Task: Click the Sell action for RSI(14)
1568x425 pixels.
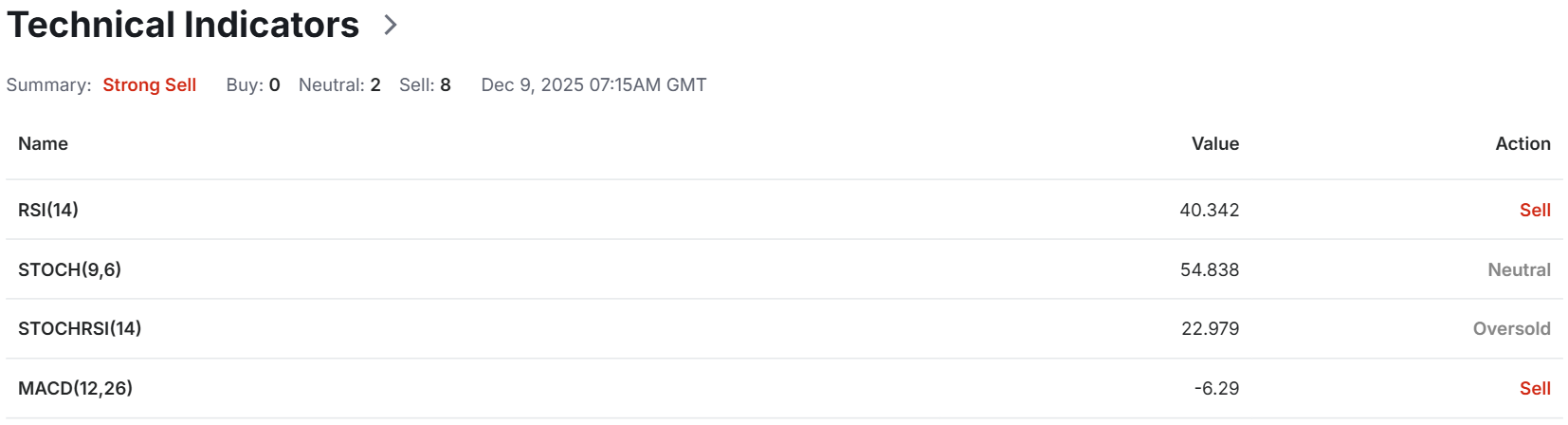Action: point(1535,210)
